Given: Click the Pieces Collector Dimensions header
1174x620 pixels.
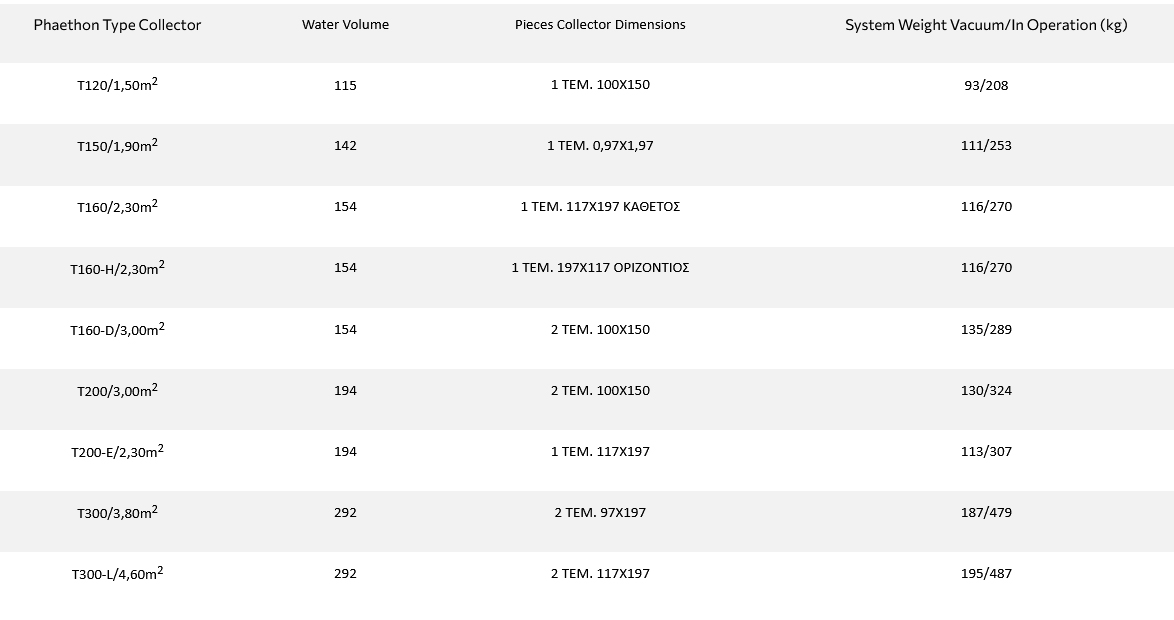Looking at the screenshot, I should (600, 25).
